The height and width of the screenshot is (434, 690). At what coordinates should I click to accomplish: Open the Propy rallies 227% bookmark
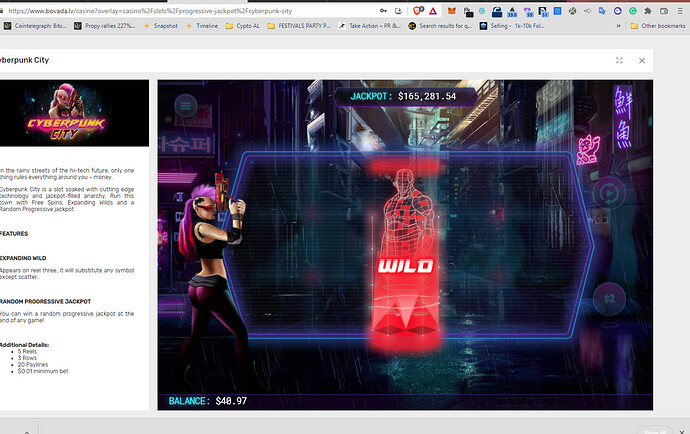(105, 26)
